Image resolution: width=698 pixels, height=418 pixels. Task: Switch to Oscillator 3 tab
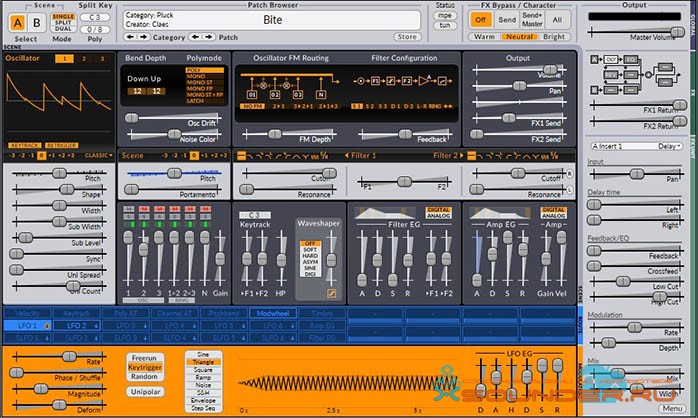pyautogui.click(x=102, y=59)
